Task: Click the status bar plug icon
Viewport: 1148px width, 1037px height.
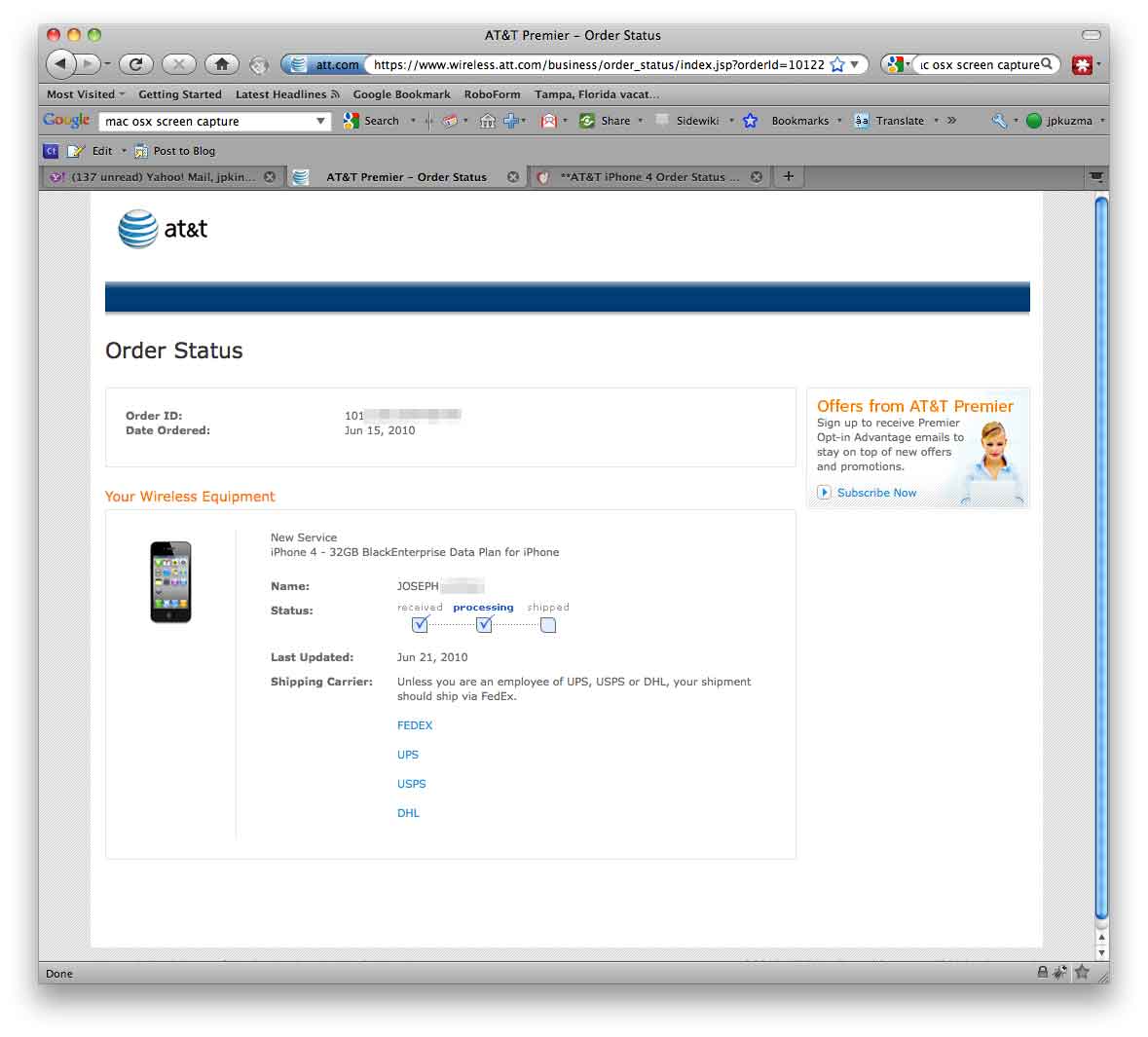Action: pos(1059,973)
